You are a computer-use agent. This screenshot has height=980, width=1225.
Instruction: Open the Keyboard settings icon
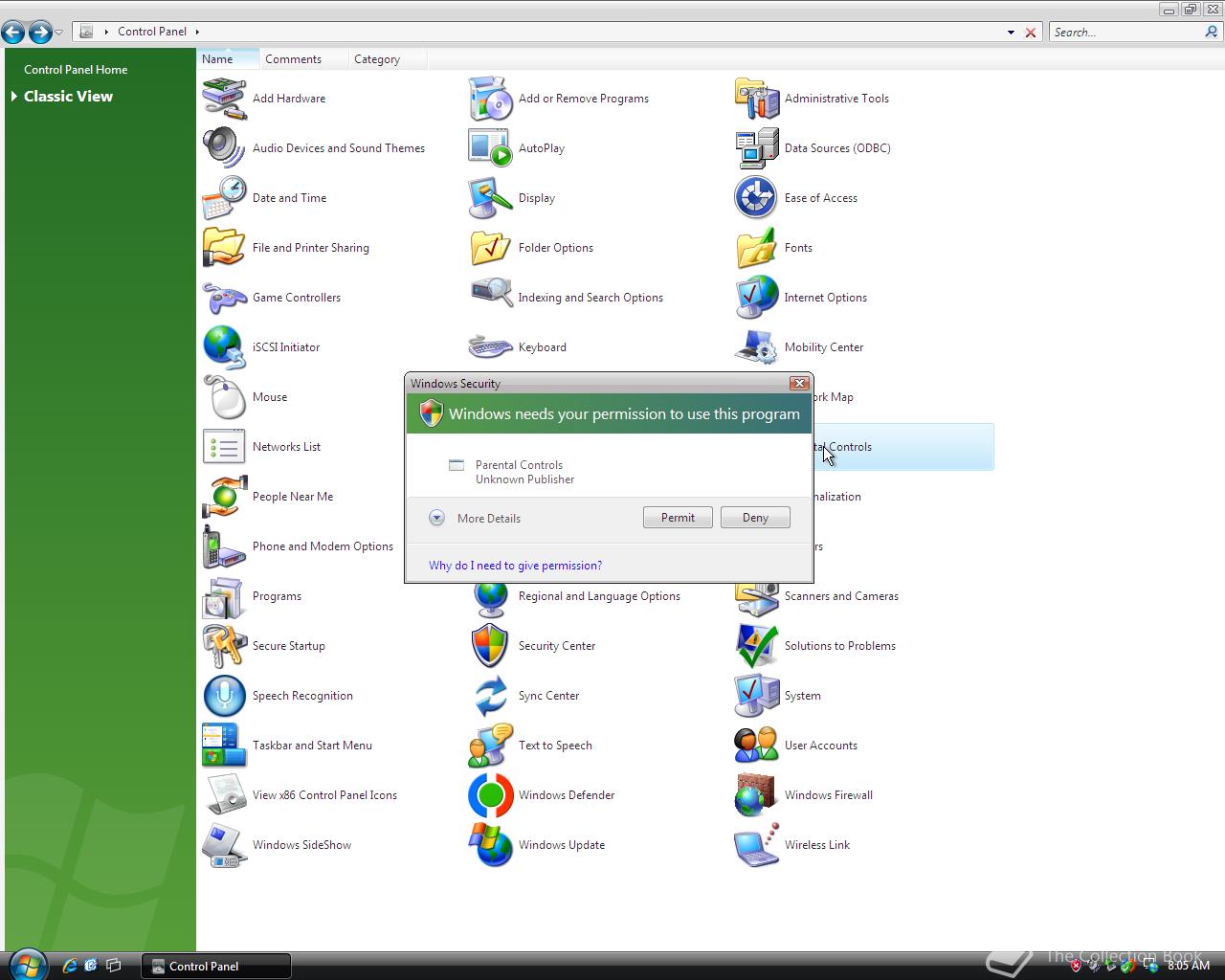tap(491, 347)
